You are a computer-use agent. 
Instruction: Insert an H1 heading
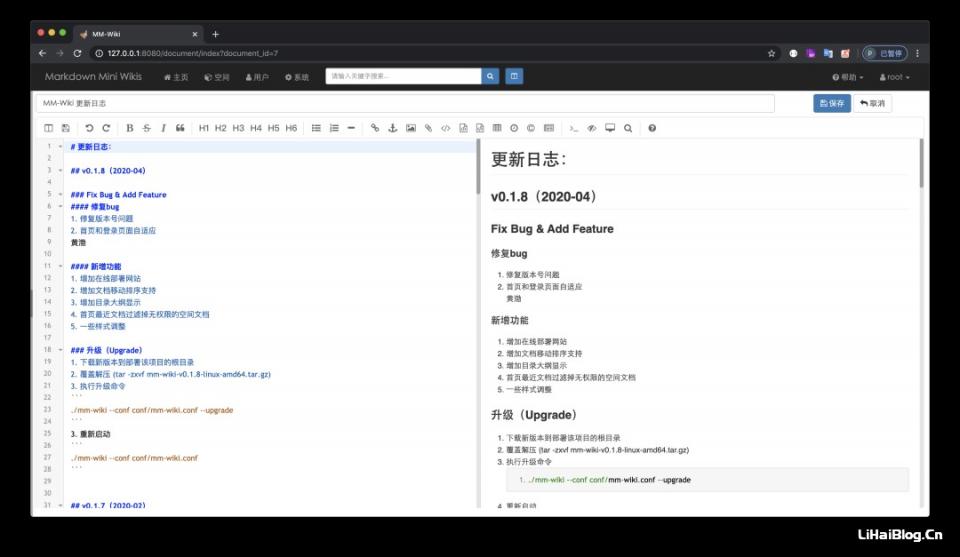[204, 128]
